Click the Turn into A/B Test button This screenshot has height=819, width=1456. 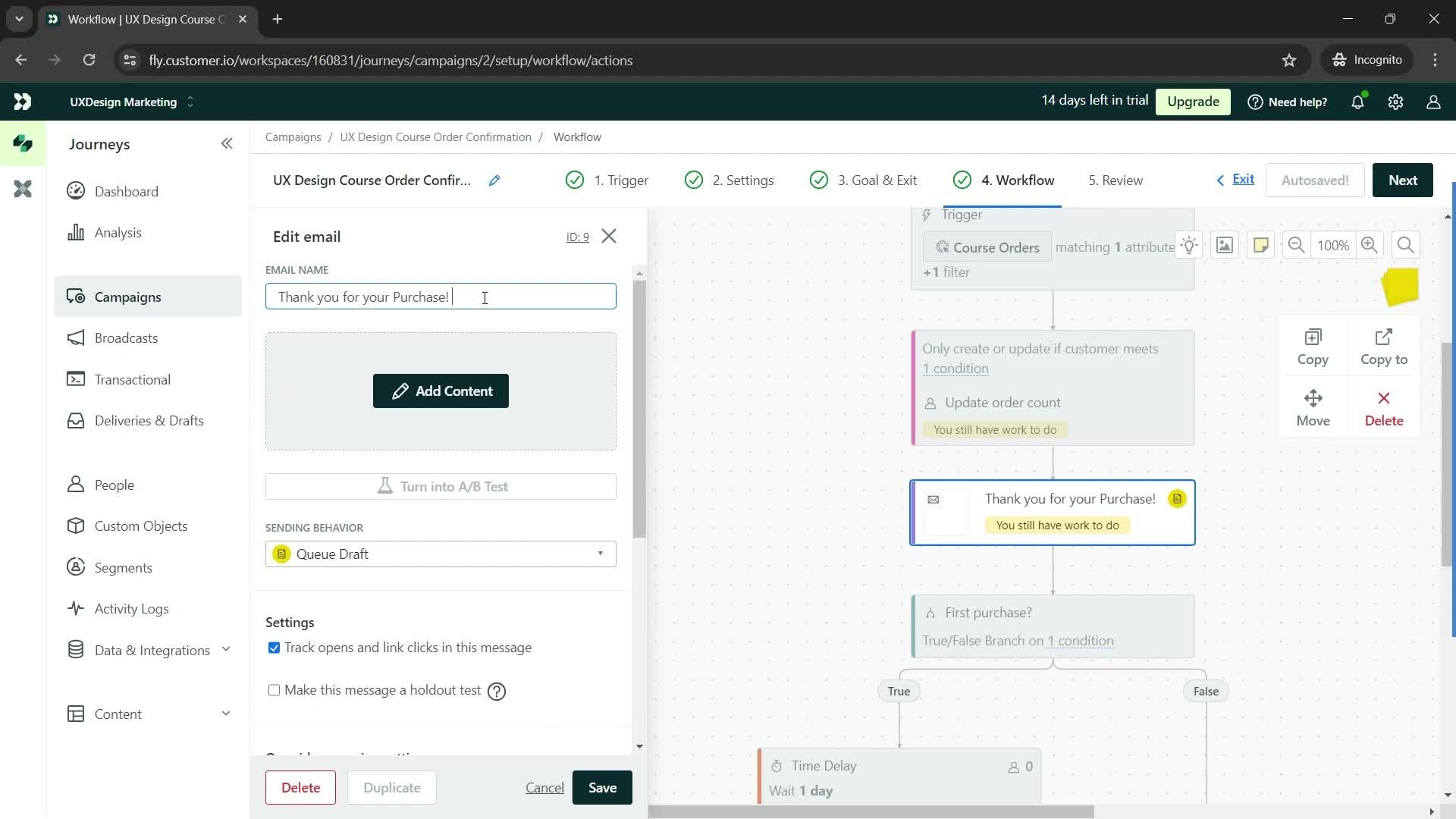coord(441,486)
